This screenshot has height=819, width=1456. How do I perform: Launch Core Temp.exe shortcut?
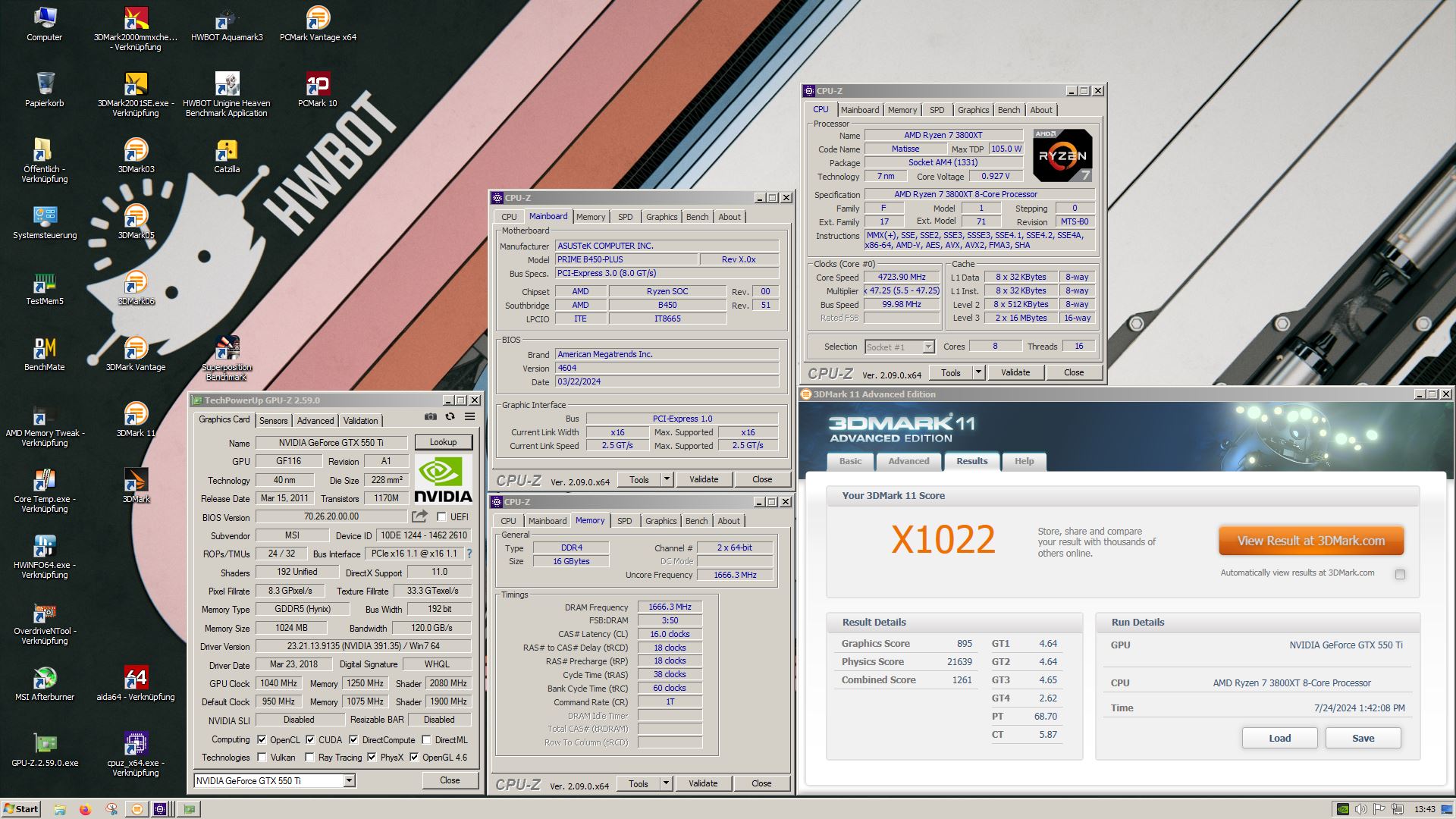click(x=45, y=490)
